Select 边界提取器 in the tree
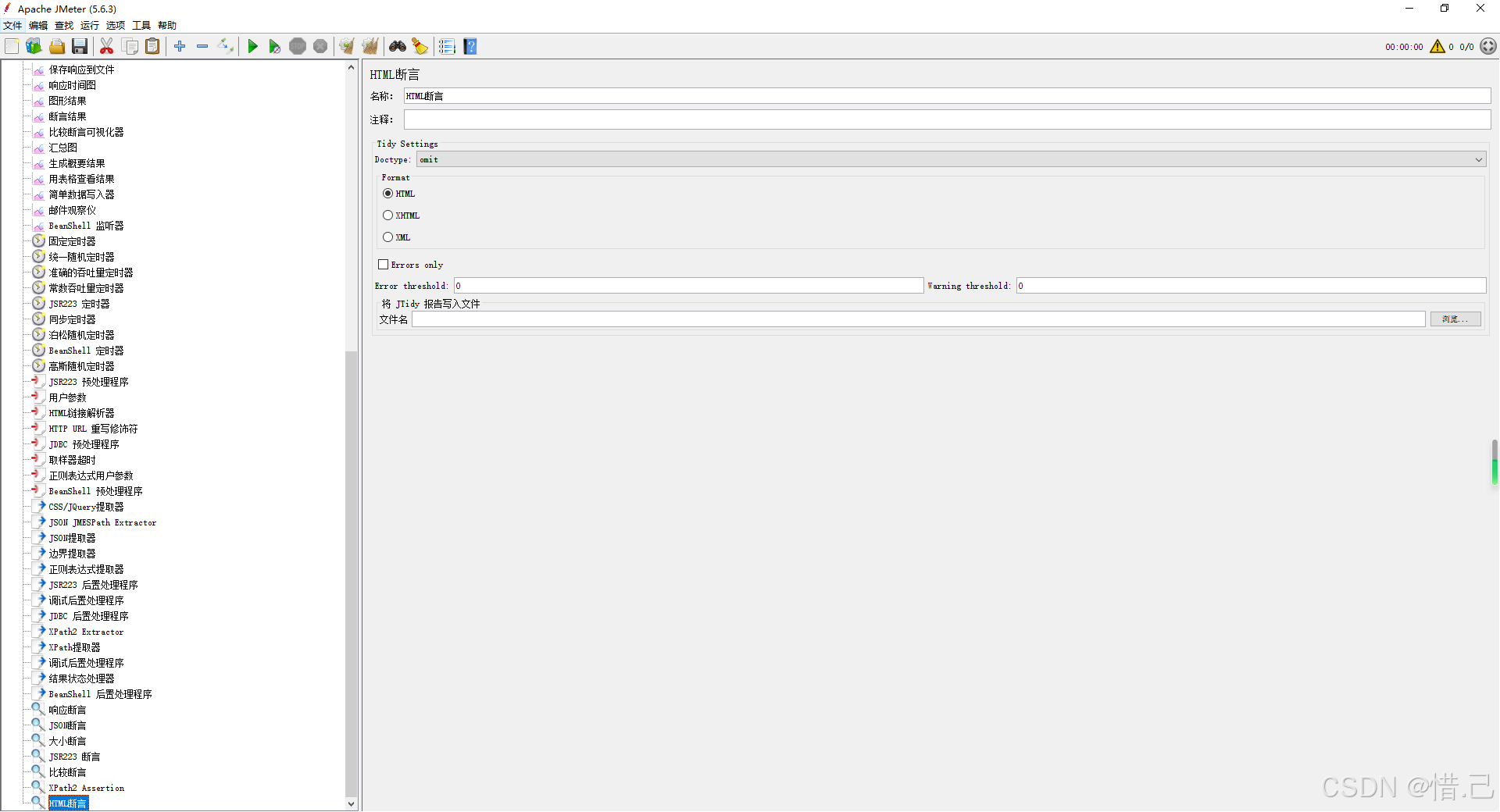This screenshot has width=1500, height=812. 72,554
